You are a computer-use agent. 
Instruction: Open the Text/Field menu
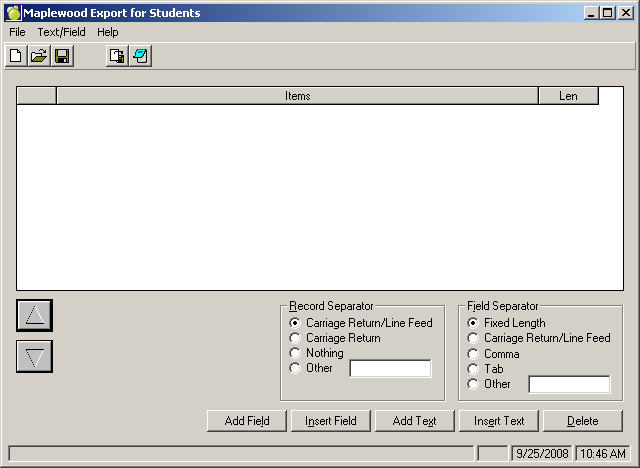pos(61,32)
